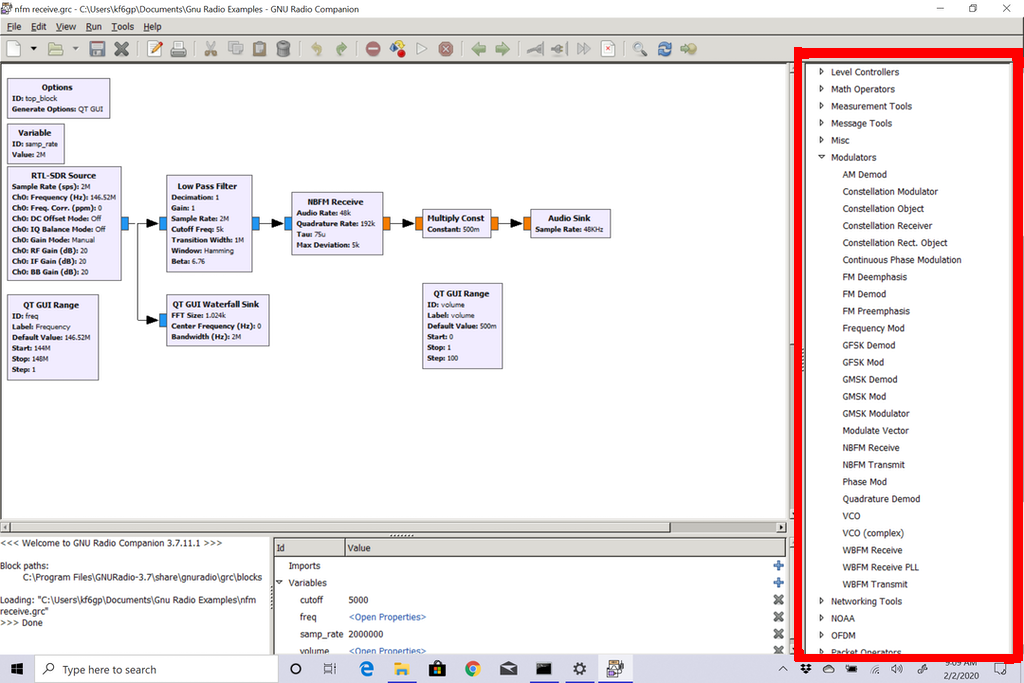Open the recent files arrow beside Open
The image size is (1024, 683).
(x=75, y=49)
